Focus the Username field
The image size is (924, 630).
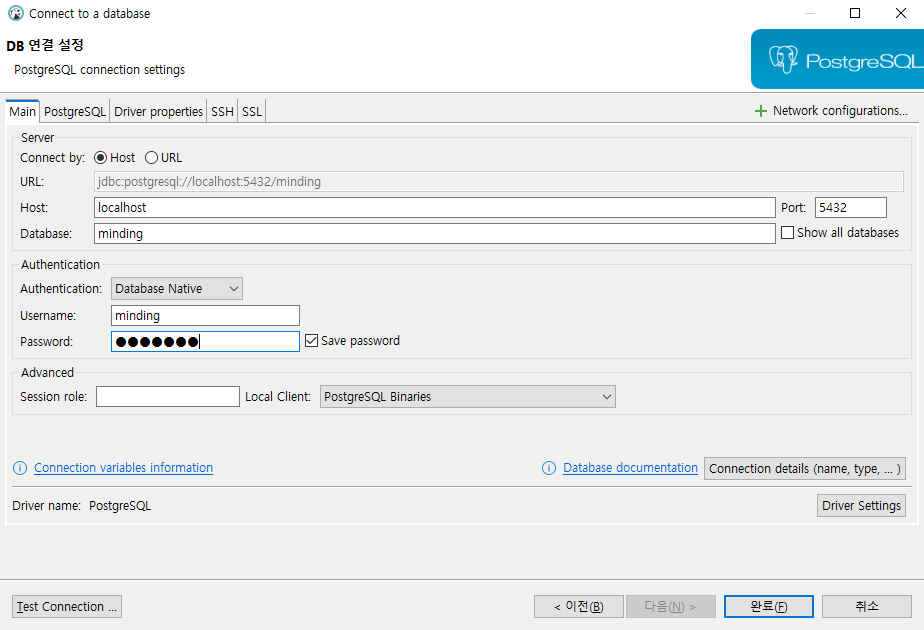tap(205, 315)
